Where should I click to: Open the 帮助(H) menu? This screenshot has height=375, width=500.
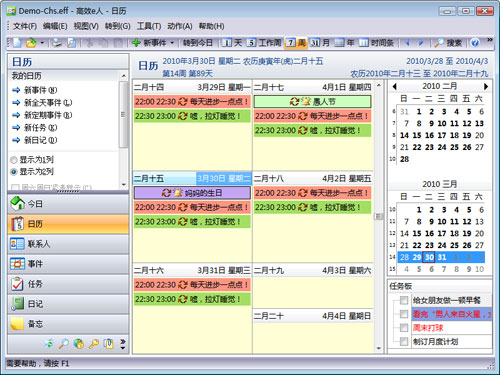click(x=211, y=26)
